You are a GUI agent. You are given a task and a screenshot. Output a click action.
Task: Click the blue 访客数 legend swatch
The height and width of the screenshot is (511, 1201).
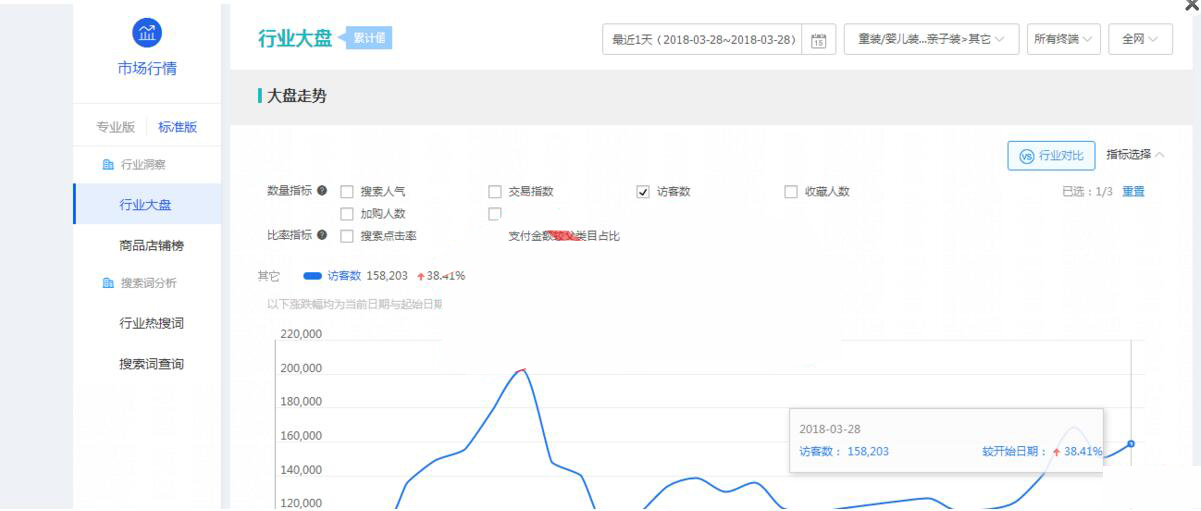(312, 276)
